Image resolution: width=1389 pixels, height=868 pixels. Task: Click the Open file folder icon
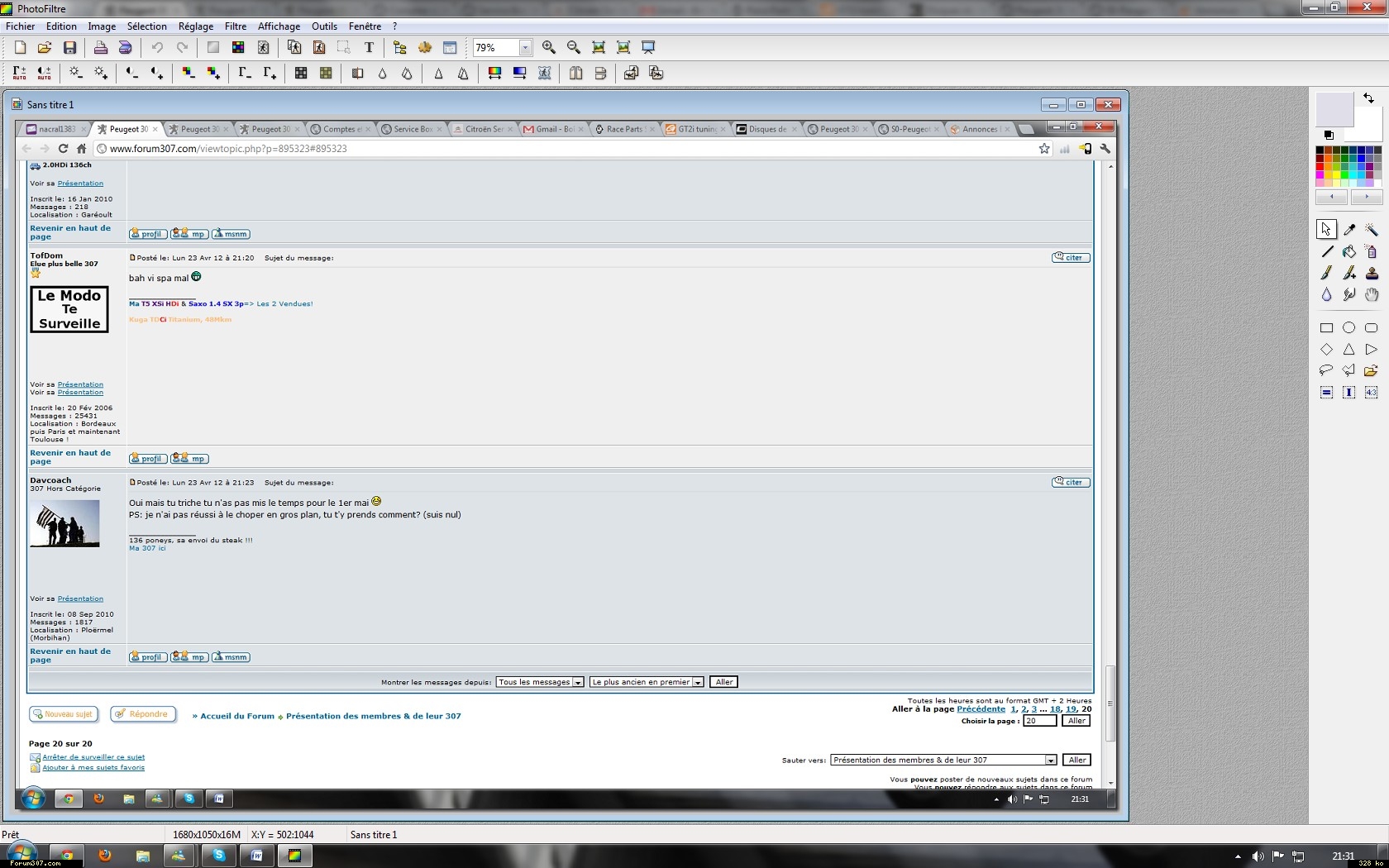[45, 47]
